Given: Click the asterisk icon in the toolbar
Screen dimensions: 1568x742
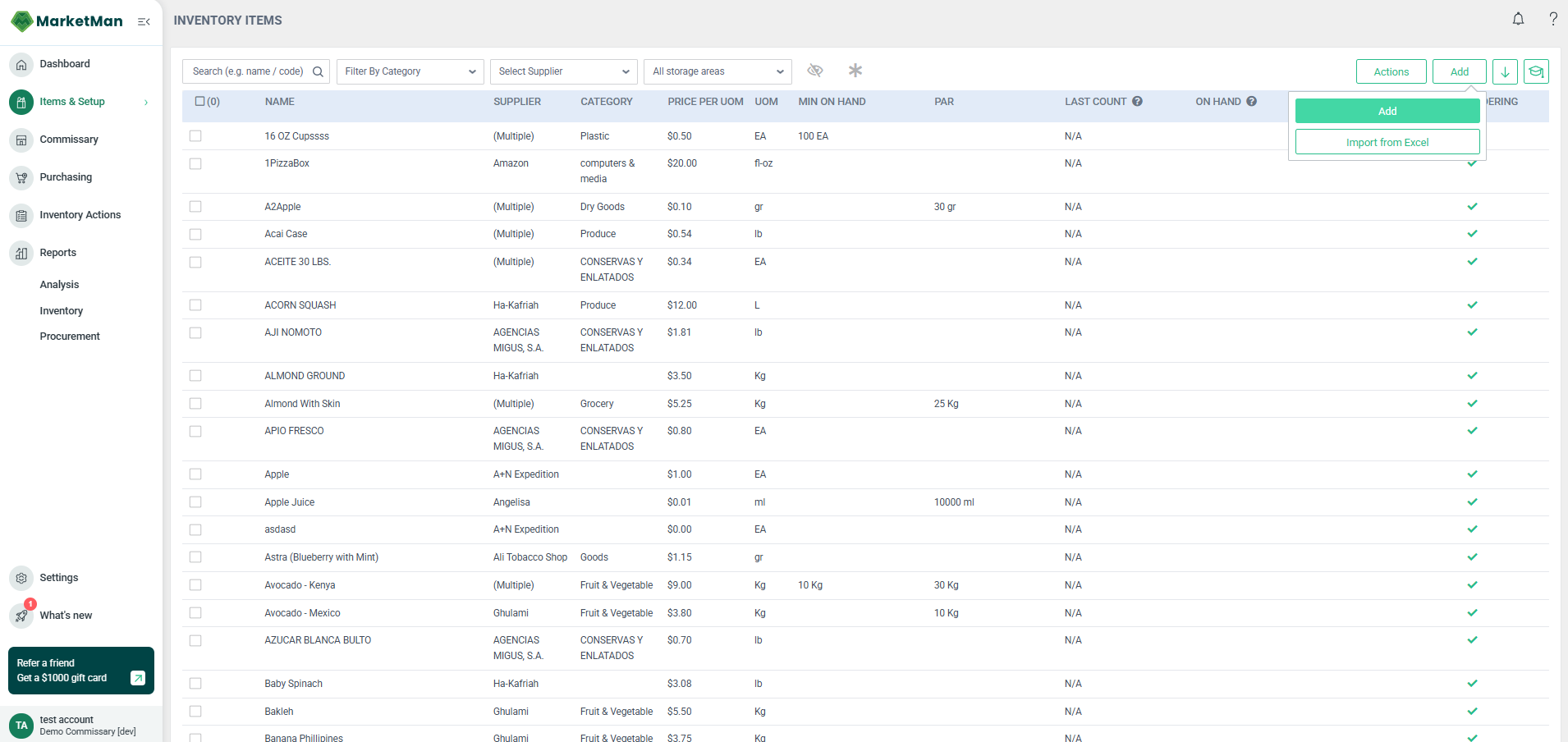Looking at the screenshot, I should (x=855, y=71).
